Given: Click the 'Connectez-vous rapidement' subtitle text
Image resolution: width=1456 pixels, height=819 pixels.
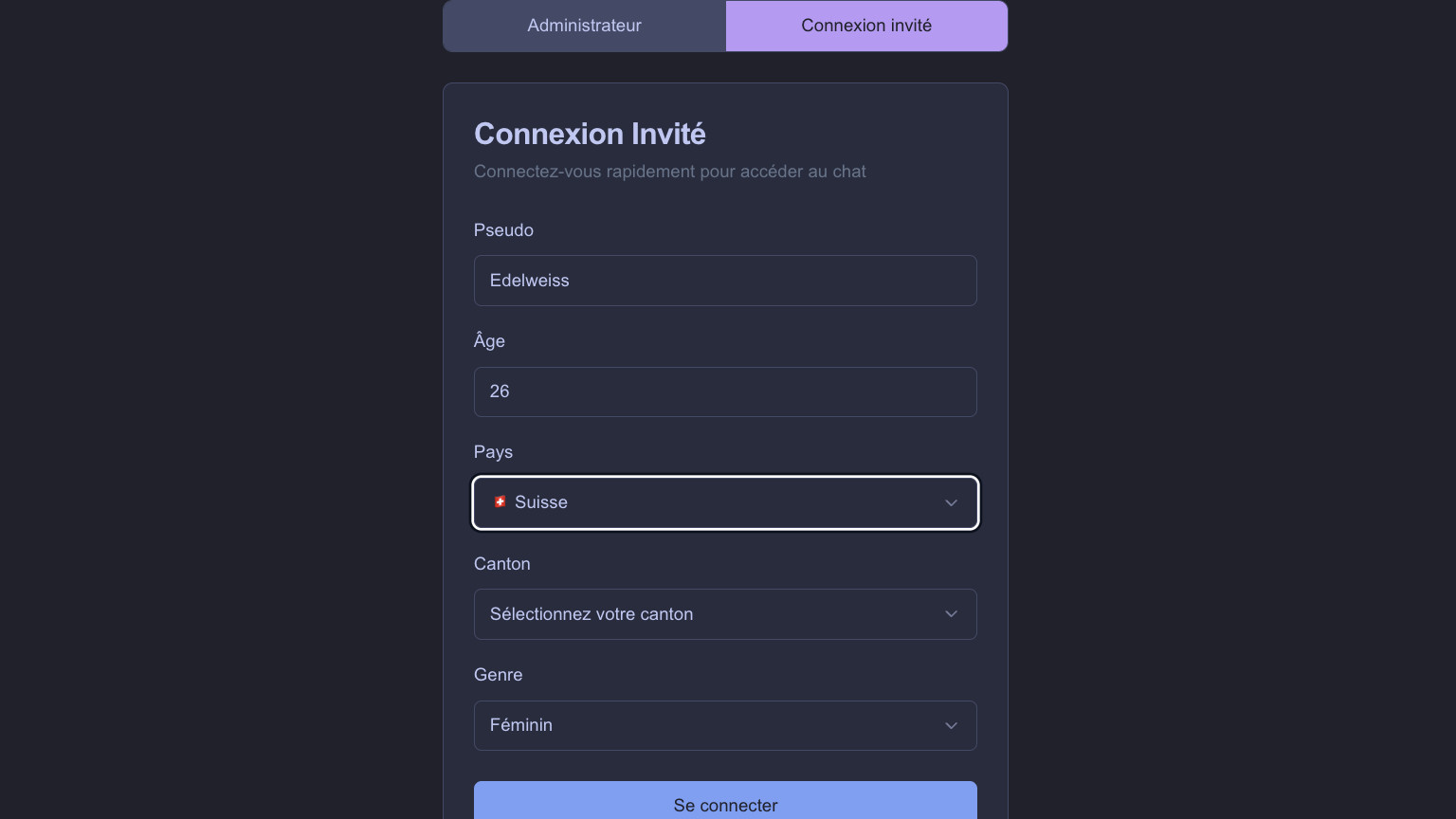Looking at the screenshot, I should click(669, 172).
